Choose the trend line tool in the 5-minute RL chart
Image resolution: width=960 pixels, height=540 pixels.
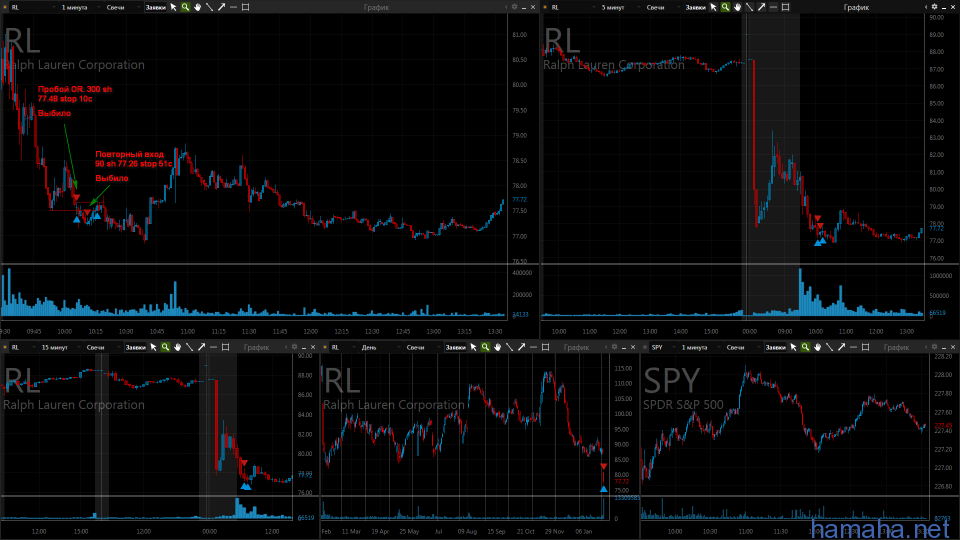[749, 7]
